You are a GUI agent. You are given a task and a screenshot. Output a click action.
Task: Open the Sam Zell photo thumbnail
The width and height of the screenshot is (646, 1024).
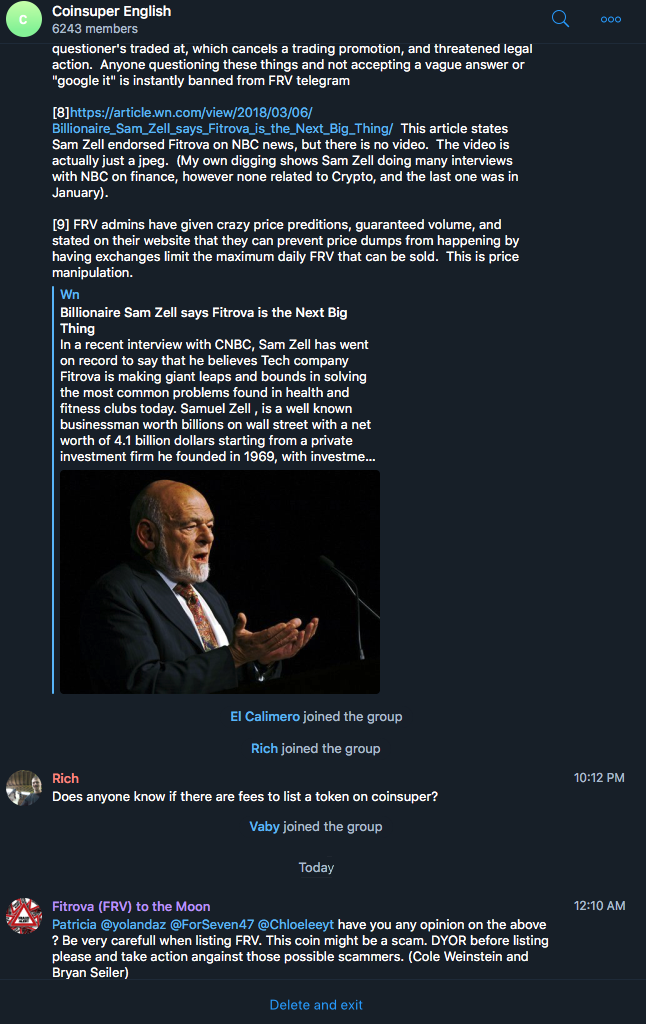pos(219,582)
